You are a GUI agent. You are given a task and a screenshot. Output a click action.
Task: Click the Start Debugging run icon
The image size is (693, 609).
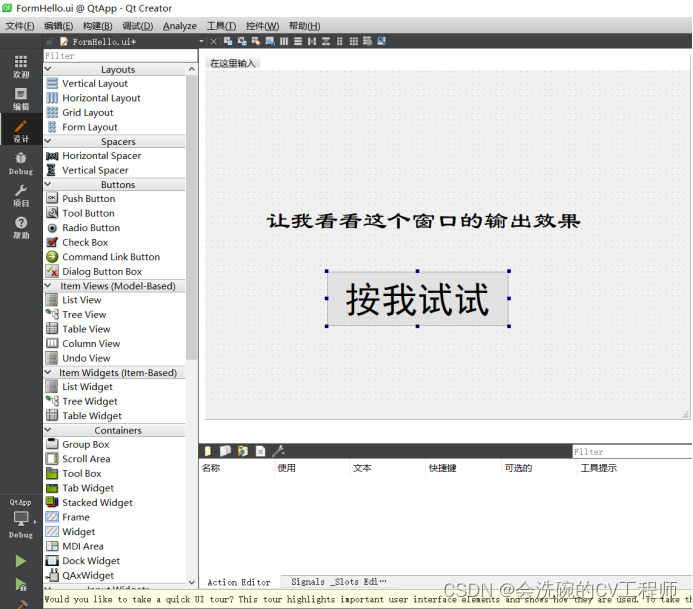(21, 584)
